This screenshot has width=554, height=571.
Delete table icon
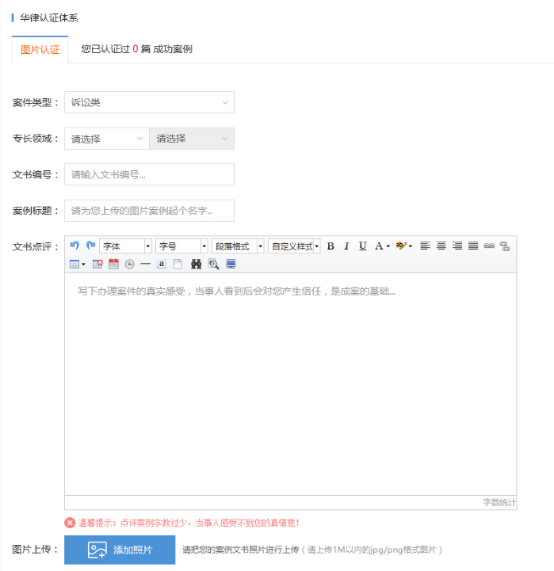97,264
